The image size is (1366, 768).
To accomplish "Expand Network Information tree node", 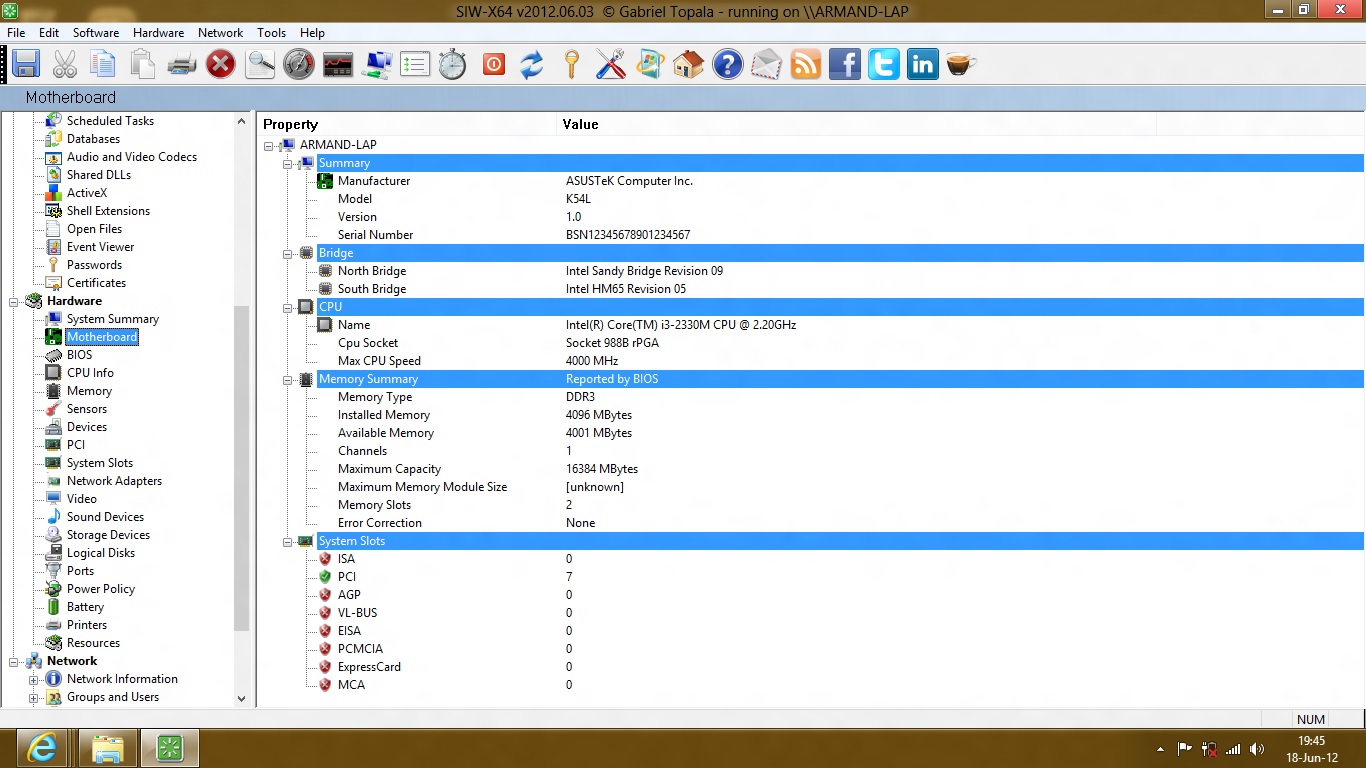I will 33,679.
